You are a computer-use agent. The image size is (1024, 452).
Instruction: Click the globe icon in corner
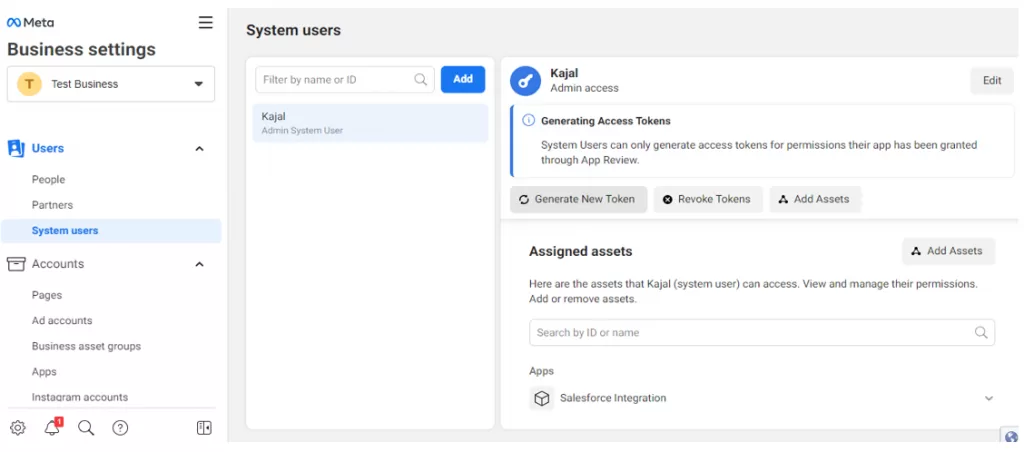click(x=1012, y=437)
